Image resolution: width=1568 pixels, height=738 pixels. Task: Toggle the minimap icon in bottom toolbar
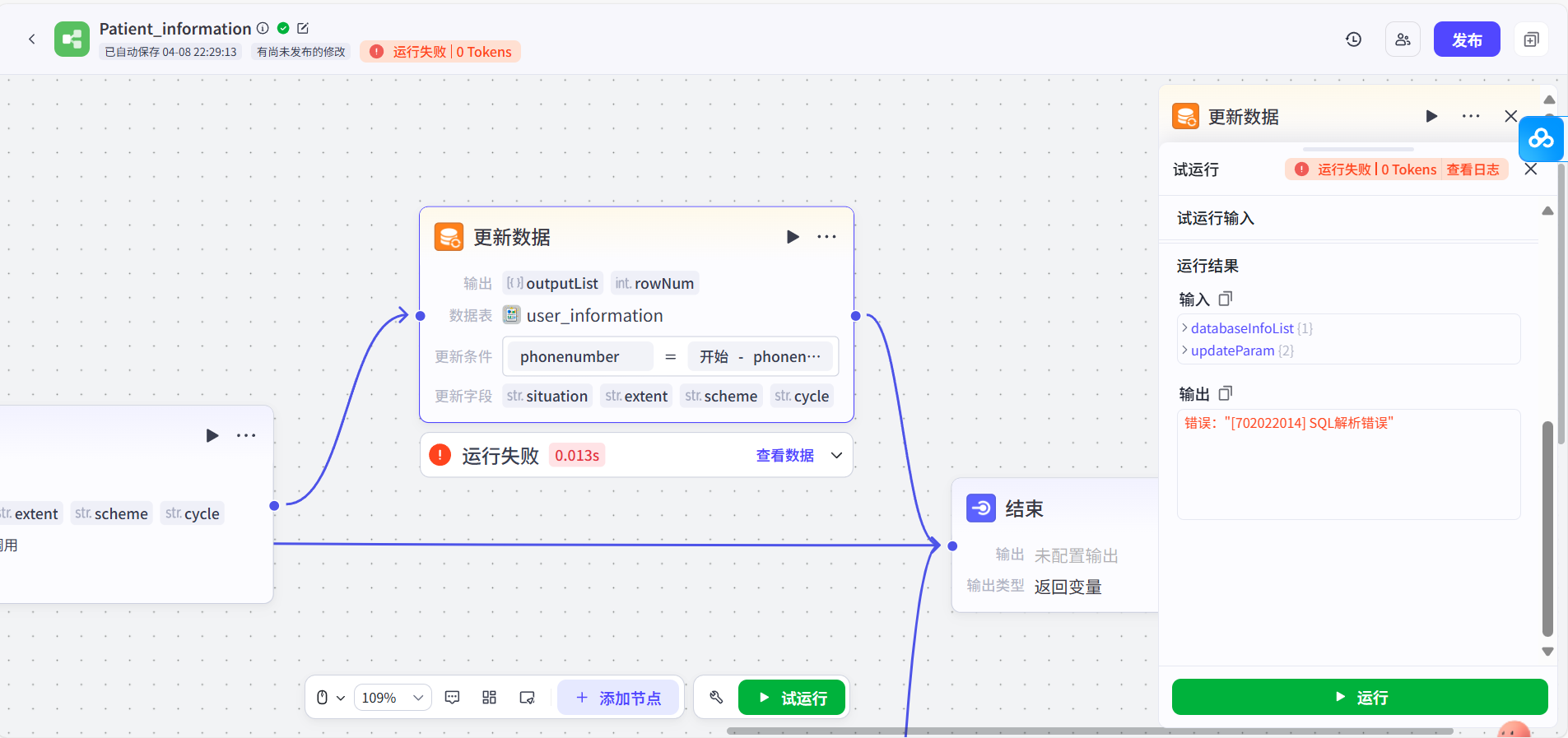point(527,698)
